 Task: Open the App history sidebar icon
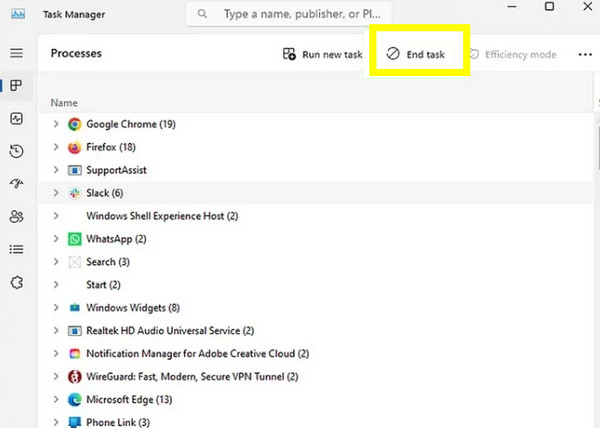tap(16, 151)
